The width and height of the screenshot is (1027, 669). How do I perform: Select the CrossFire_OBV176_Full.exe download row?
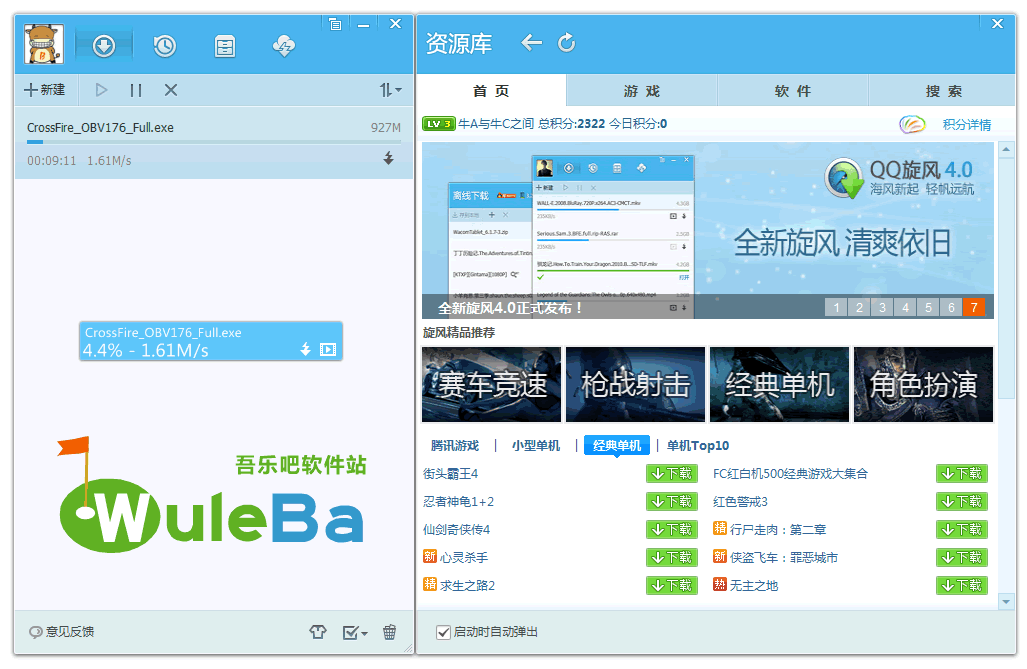[x=214, y=143]
